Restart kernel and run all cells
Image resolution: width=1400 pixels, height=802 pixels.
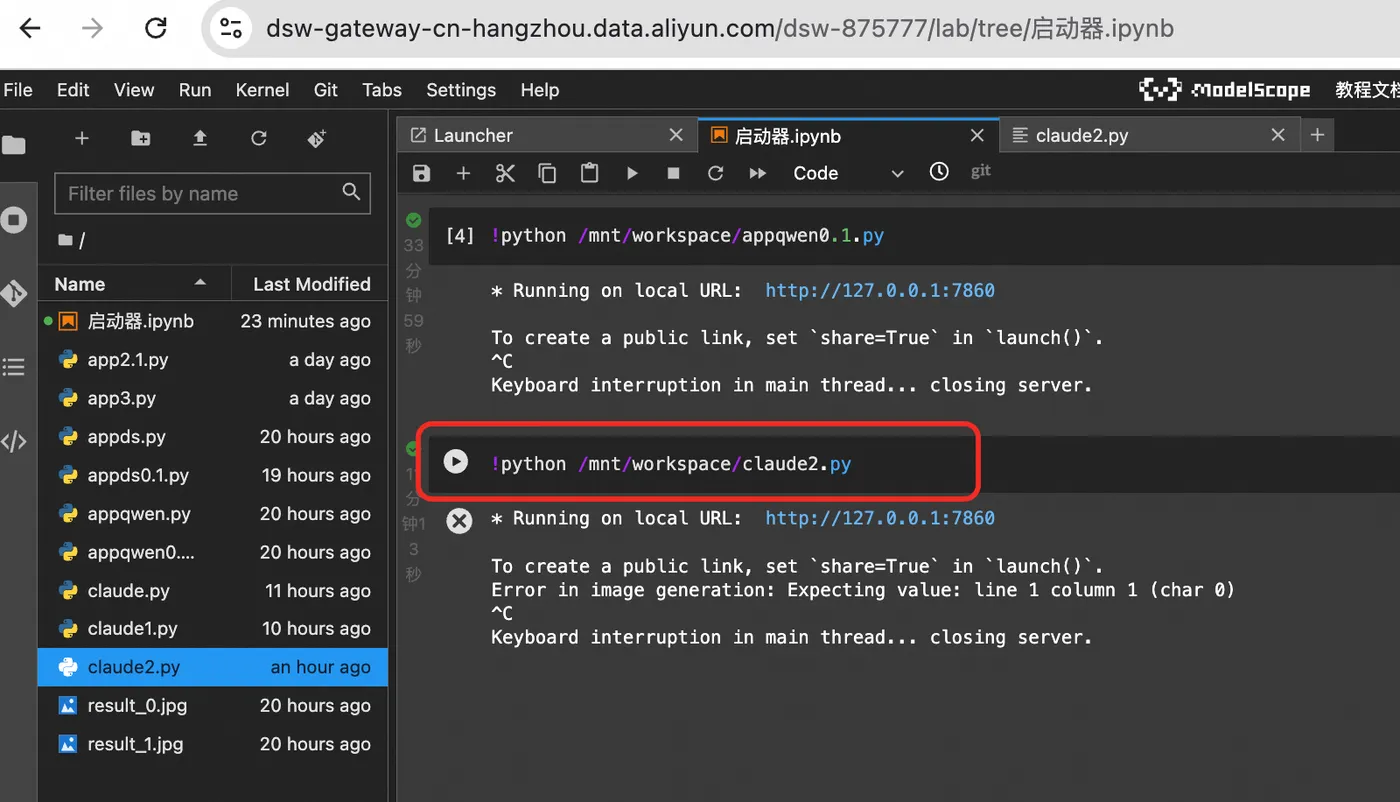(x=758, y=173)
